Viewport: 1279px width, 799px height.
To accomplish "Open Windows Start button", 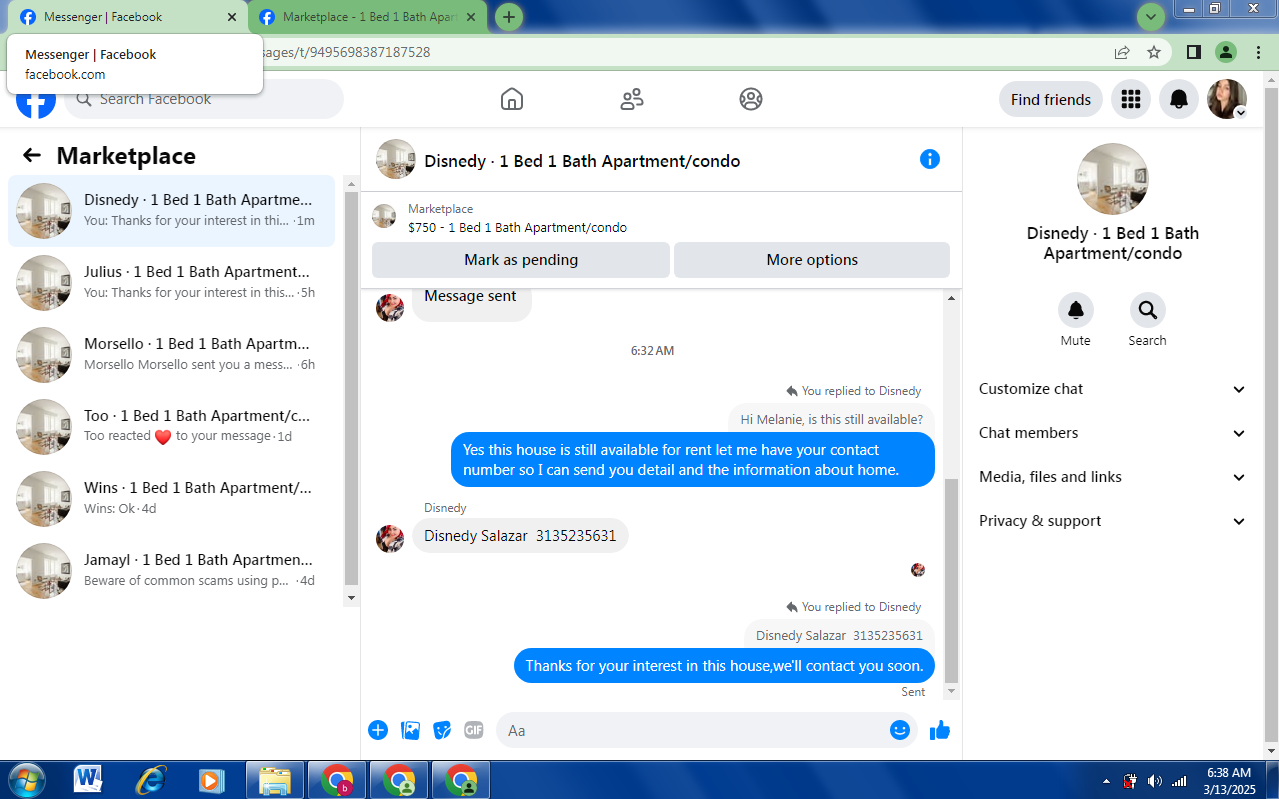I will 25,780.
